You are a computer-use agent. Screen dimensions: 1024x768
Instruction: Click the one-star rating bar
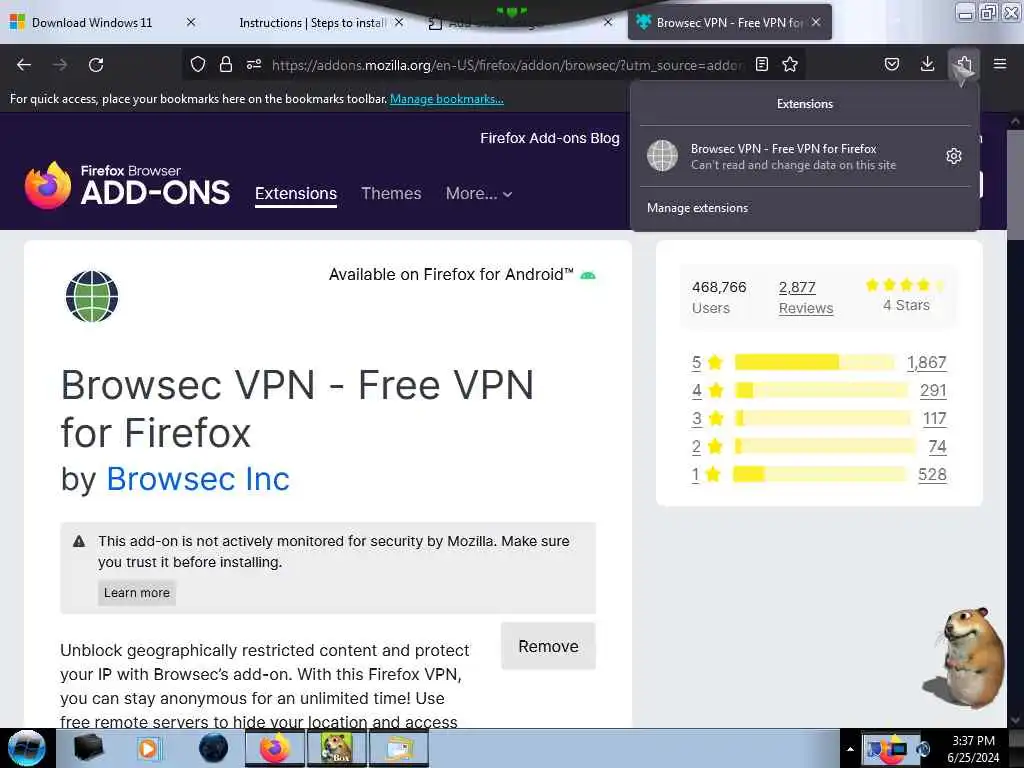pyautogui.click(x=820, y=474)
